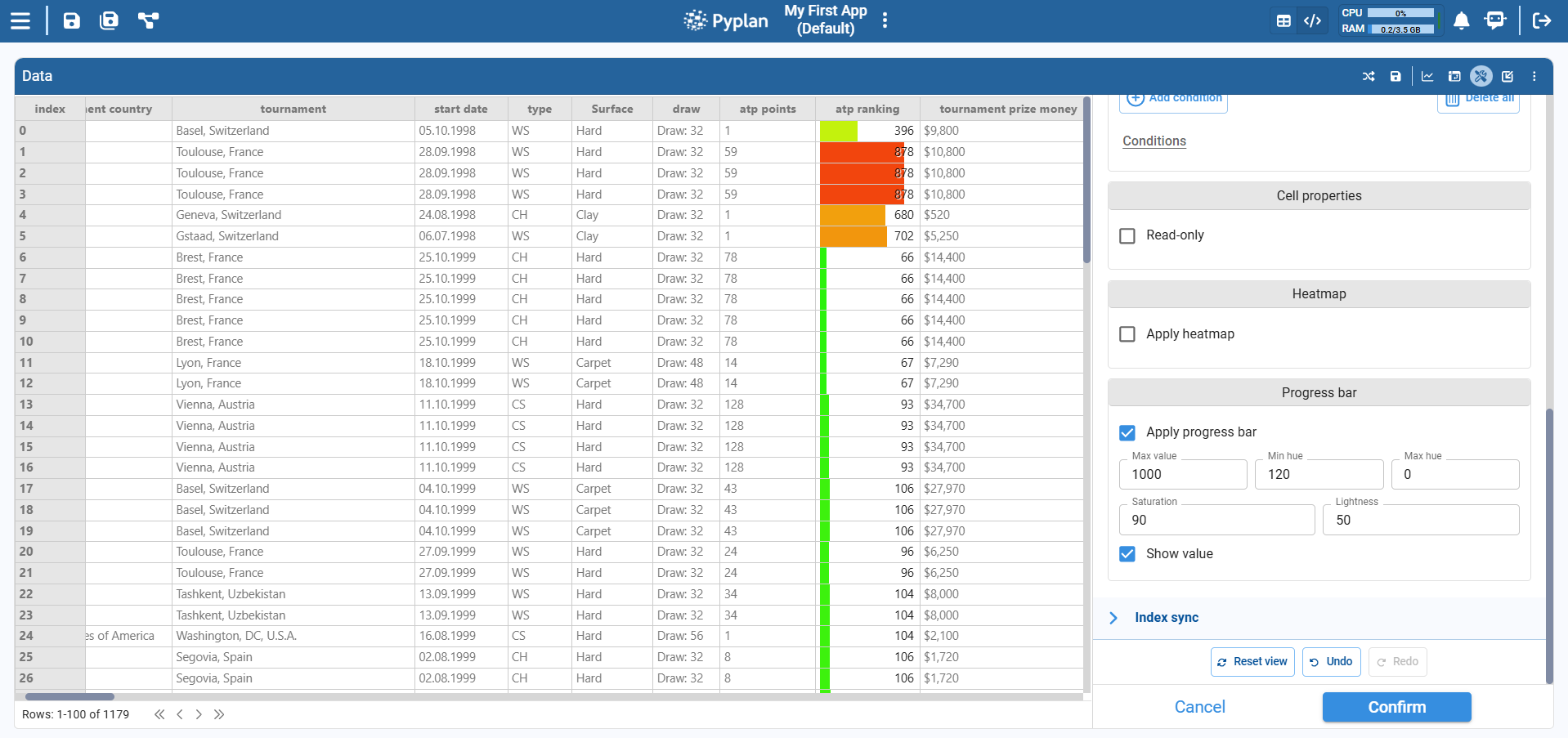Click the Reset view button
The height and width of the screenshot is (738, 1568).
1252,662
